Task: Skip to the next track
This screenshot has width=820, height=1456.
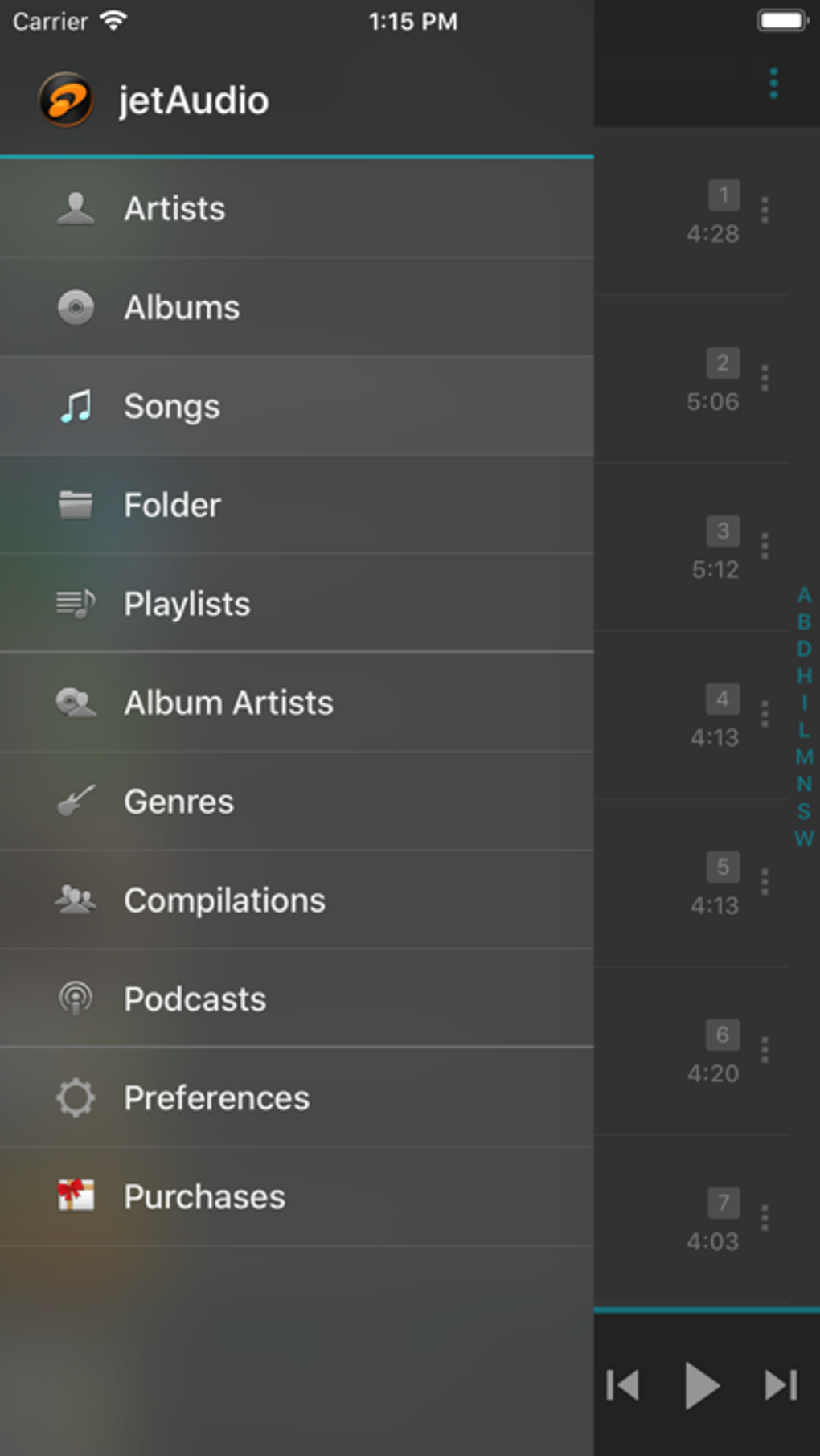Action: pyautogui.click(x=780, y=1385)
